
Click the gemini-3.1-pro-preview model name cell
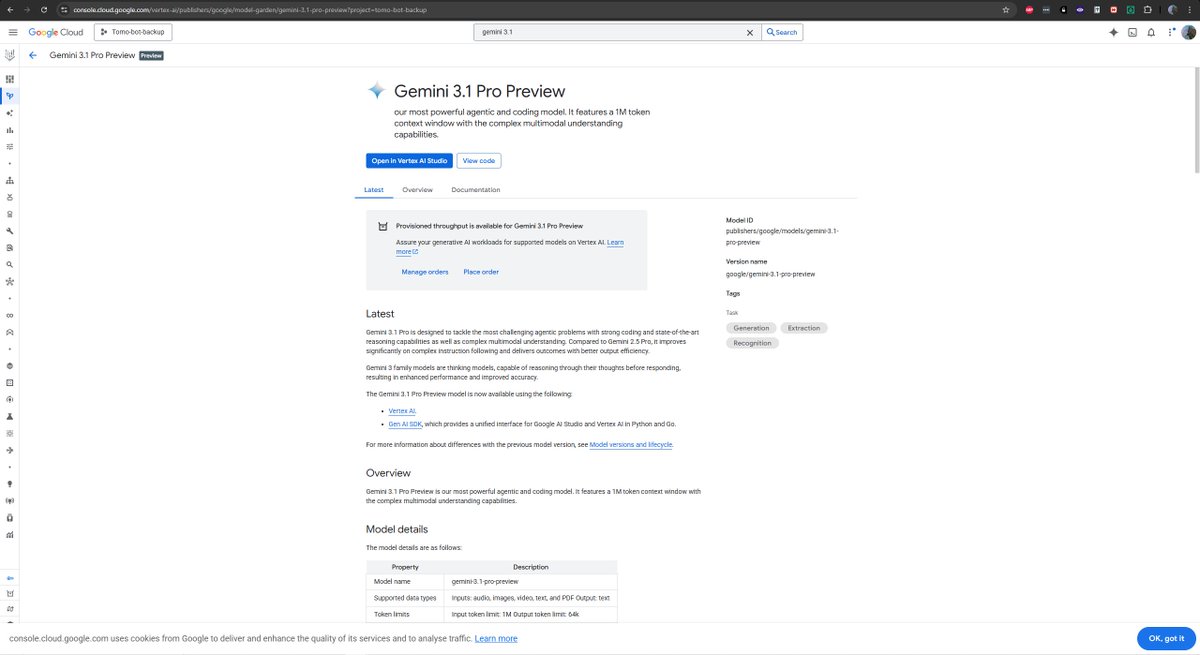pos(531,581)
